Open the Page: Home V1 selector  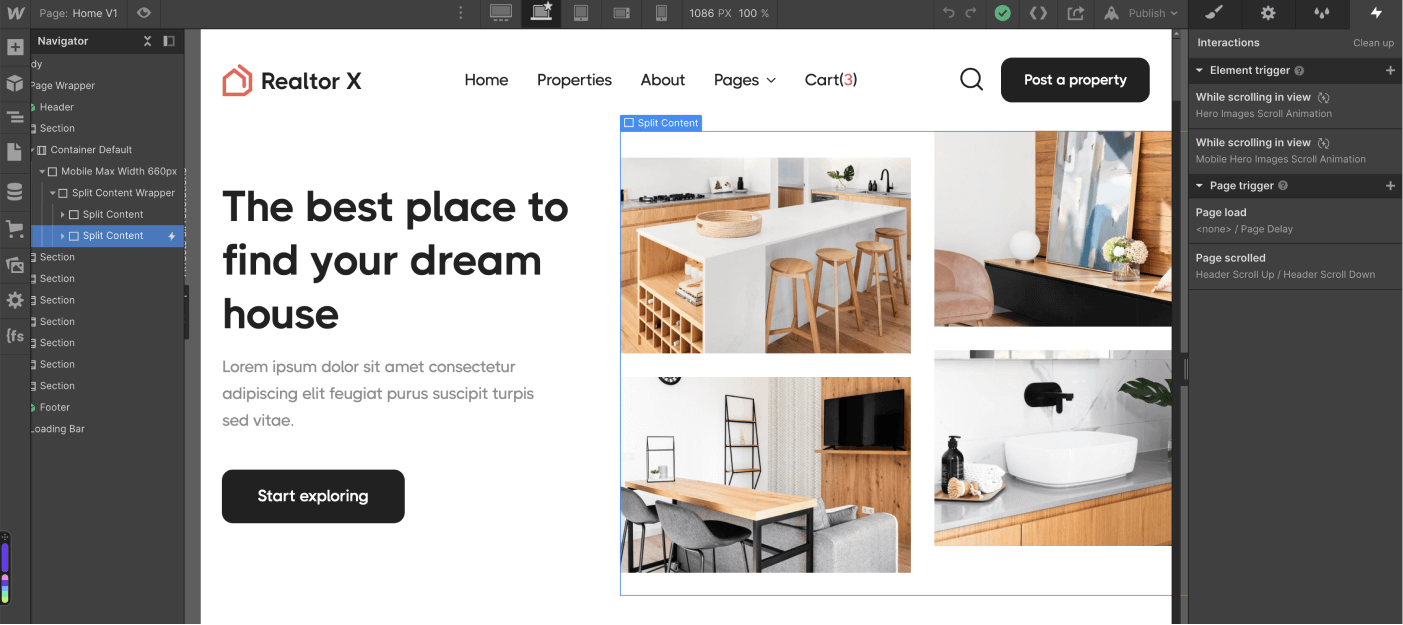click(x=80, y=14)
